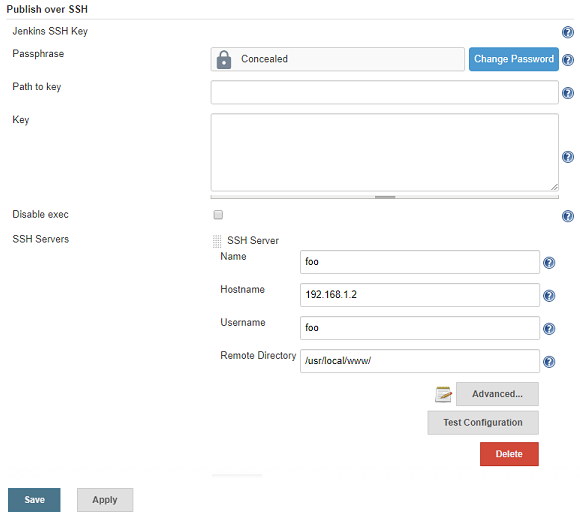The height and width of the screenshot is (518, 580).
Task: Focus the Path to key field
Action: 384,92
